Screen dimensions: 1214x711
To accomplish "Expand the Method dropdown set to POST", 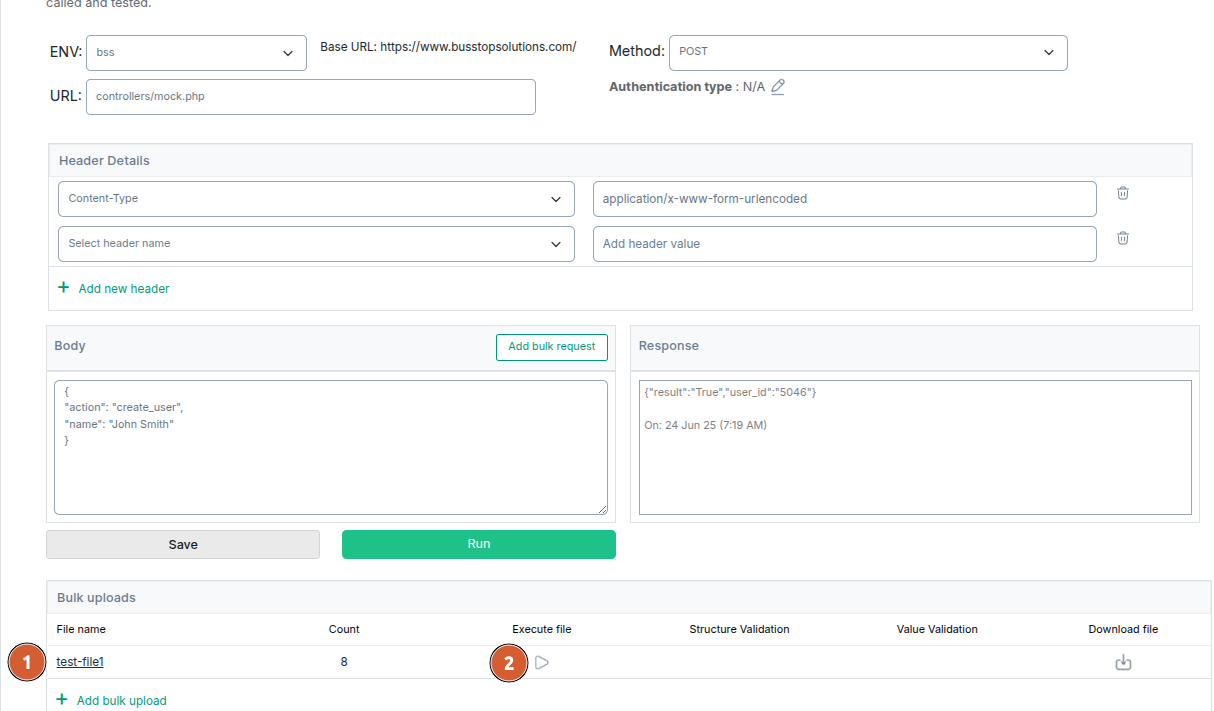I will pos(867,52).
